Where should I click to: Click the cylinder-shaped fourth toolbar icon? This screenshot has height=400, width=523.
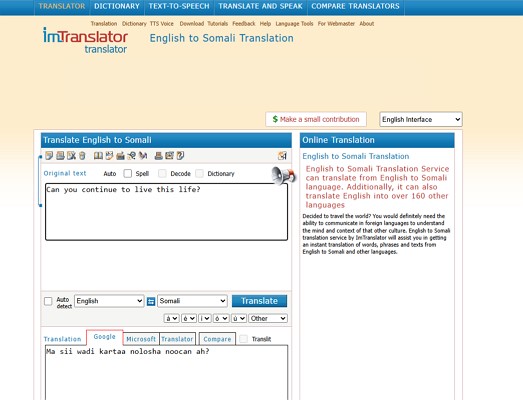click(82, 155)
